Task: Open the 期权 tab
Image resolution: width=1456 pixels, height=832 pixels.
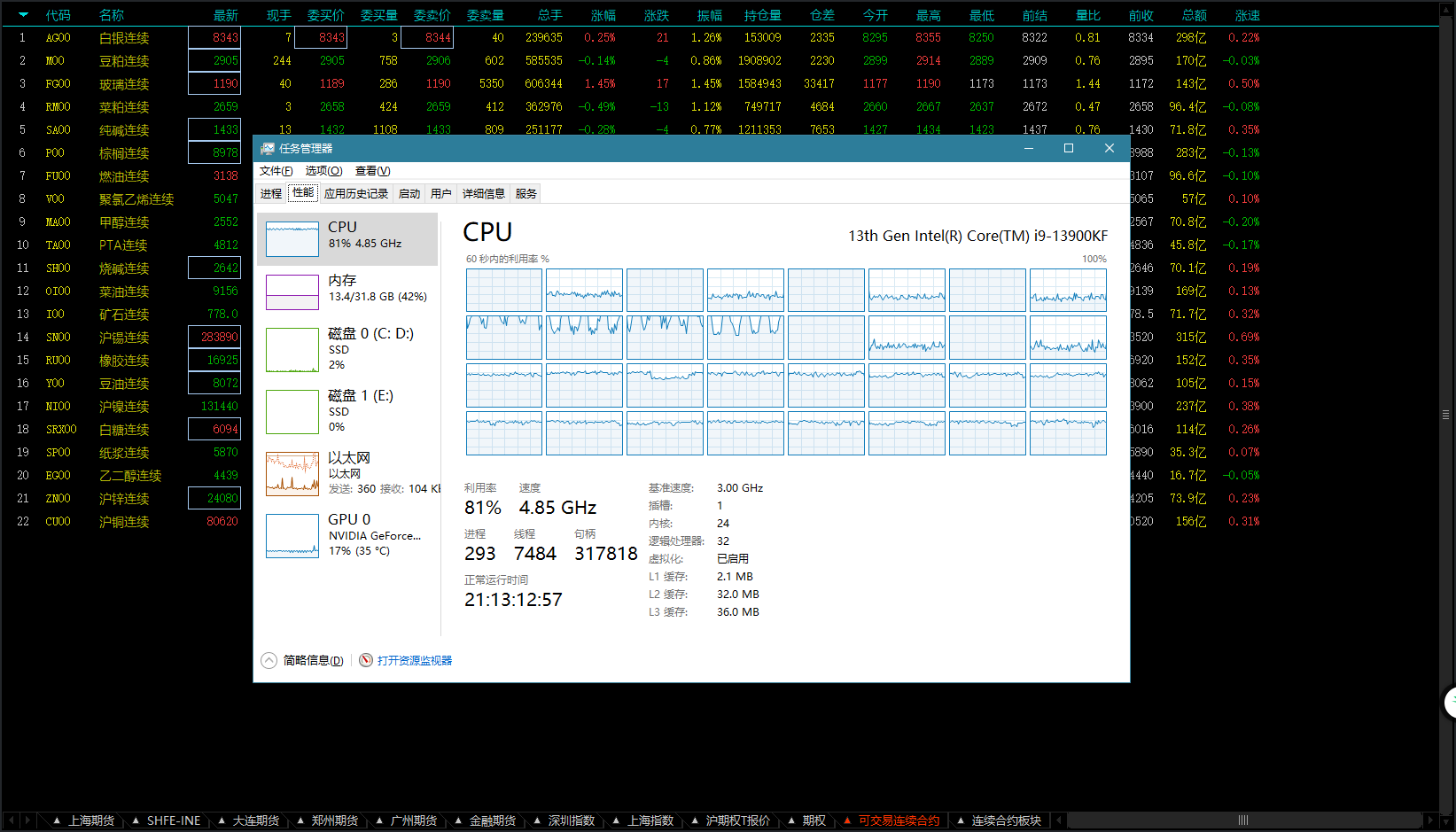Action: [814, 820]
